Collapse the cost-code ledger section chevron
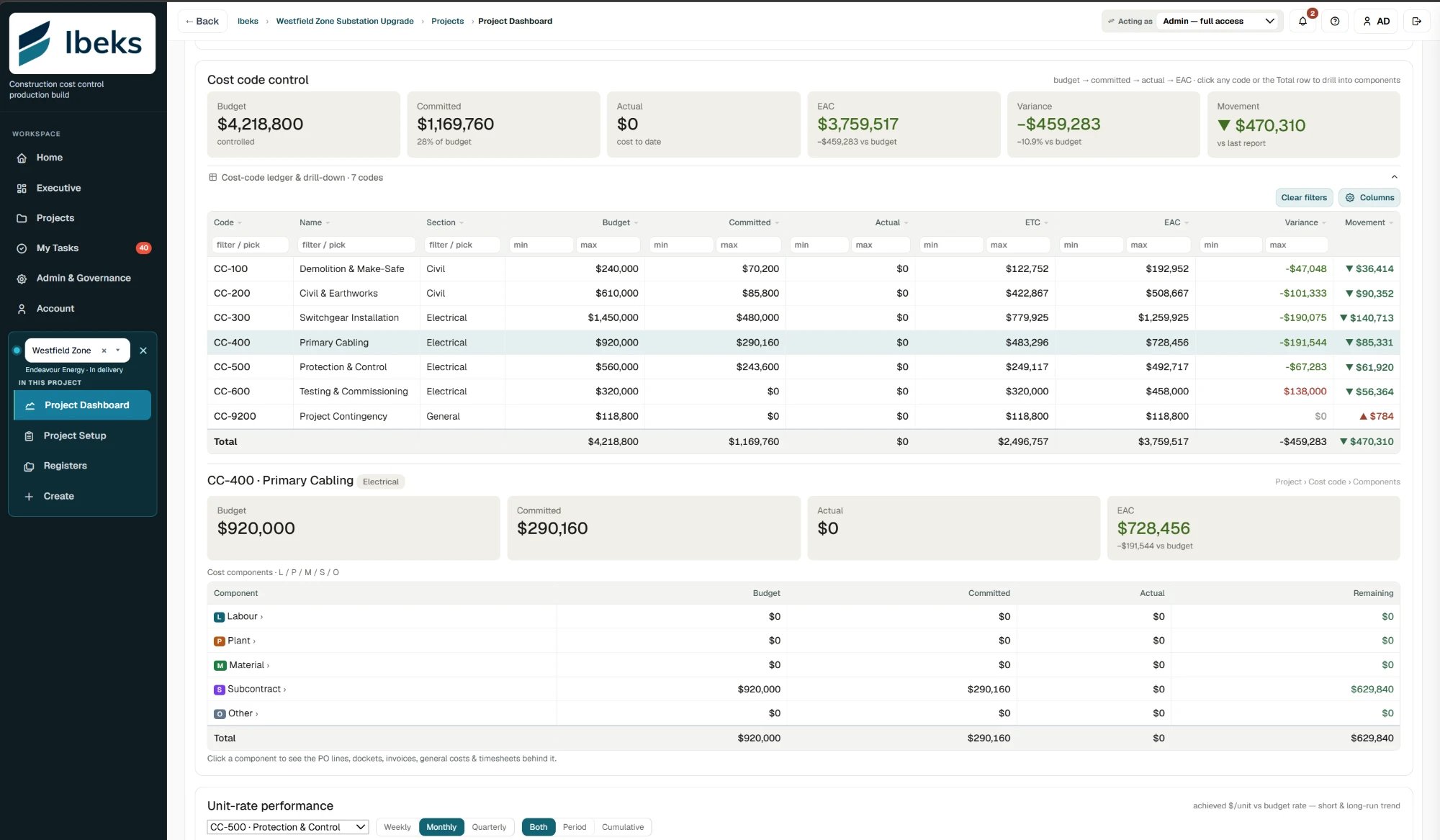The height and width of the screenshot is (840, 1440). point(1394,177)
